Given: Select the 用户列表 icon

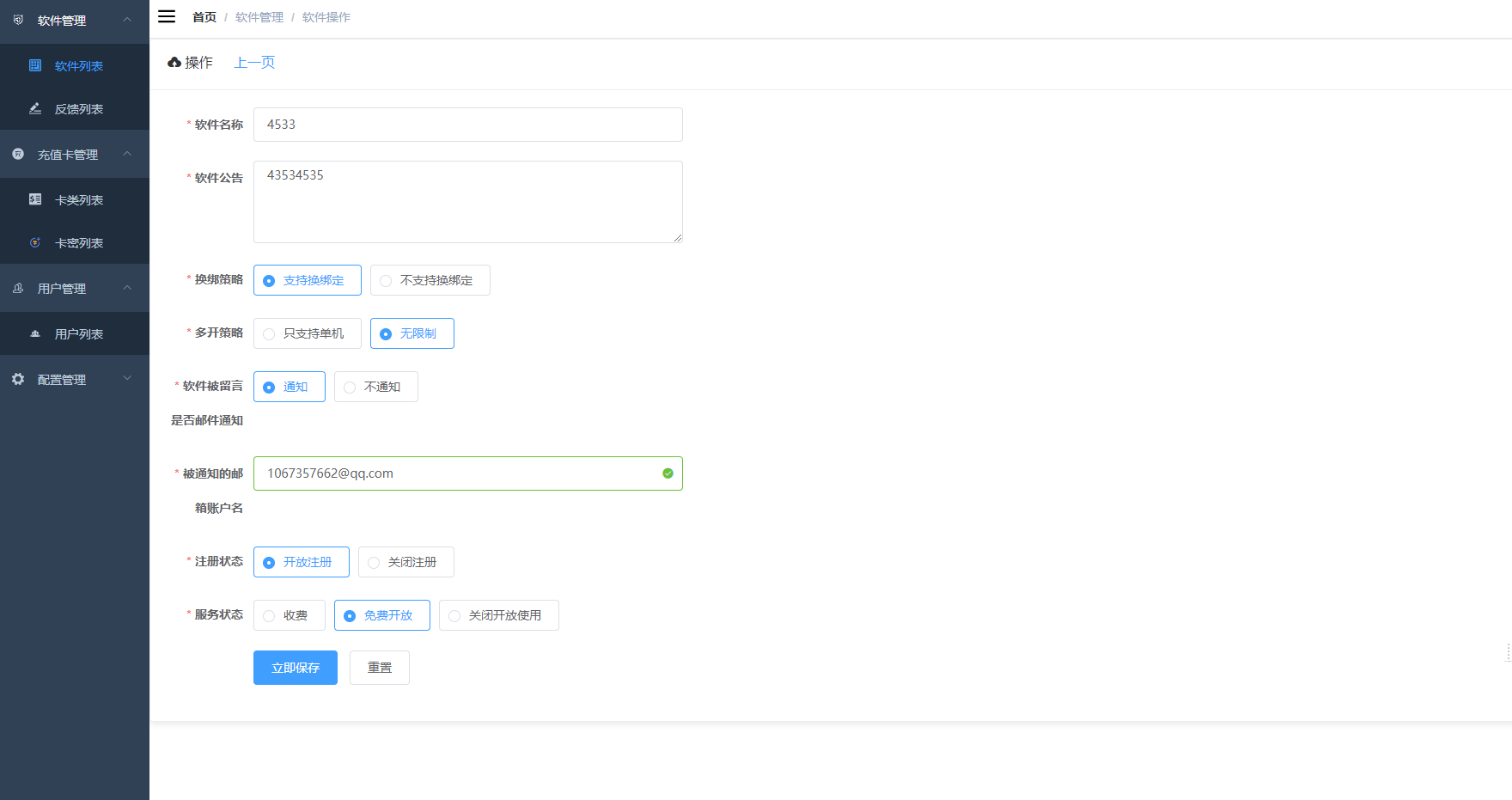Looking at the screenshot, I should pos(34,333).
